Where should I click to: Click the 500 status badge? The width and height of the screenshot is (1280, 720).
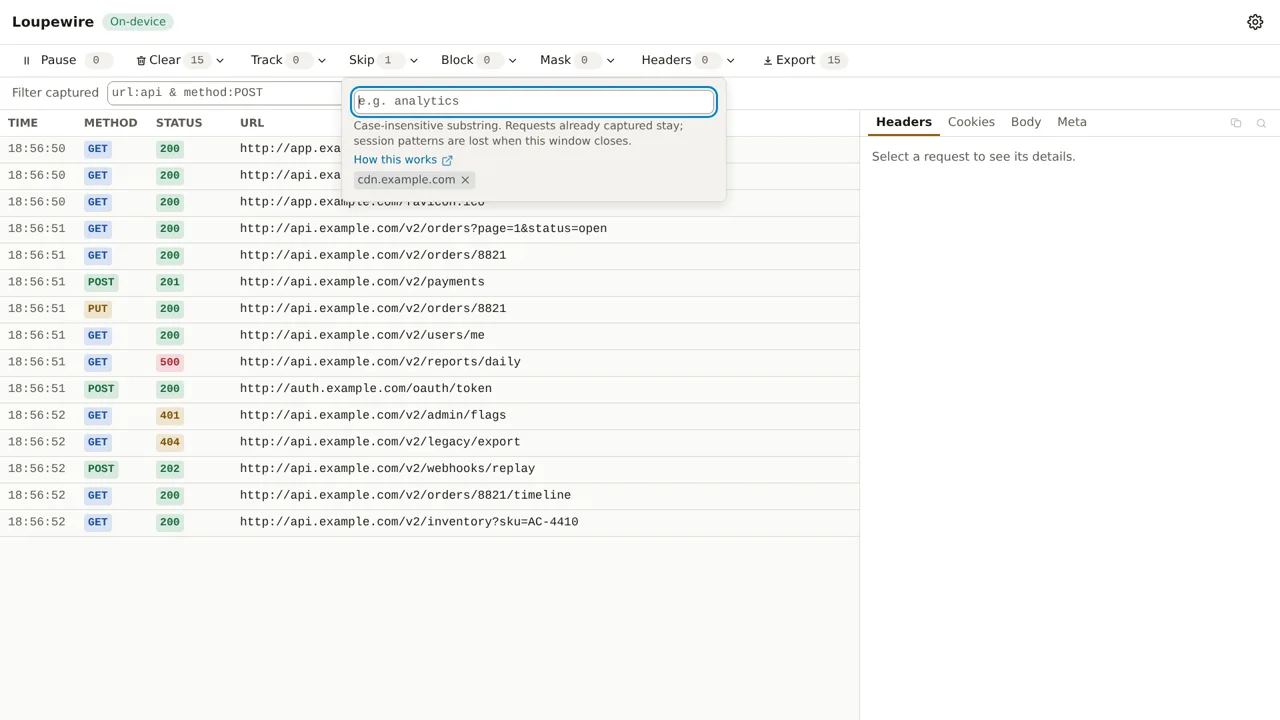[x=170, y=362]
